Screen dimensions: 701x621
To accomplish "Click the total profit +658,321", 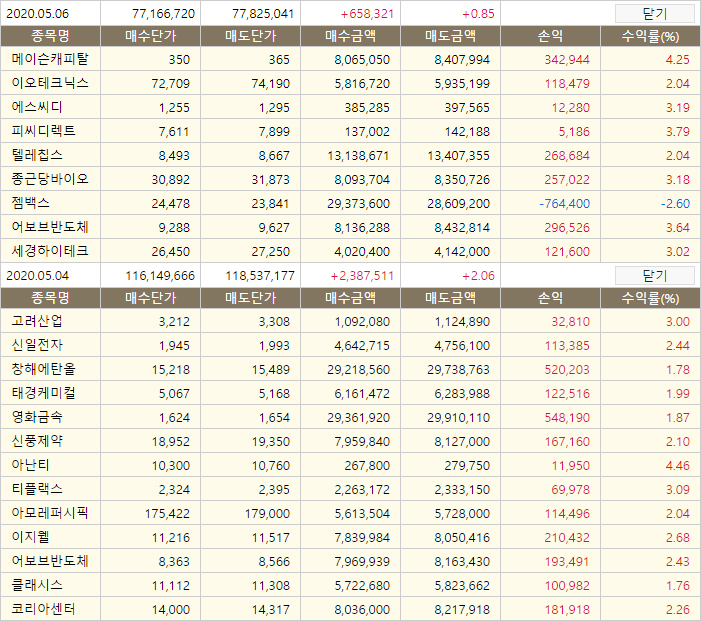I will (x=367, y=14).
